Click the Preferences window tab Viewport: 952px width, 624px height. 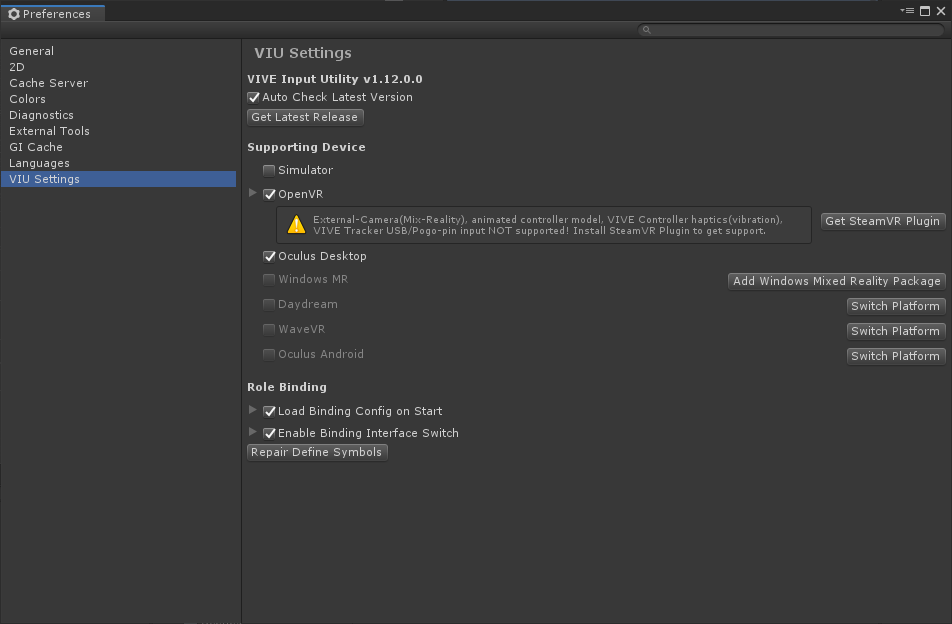pos(53,13)
